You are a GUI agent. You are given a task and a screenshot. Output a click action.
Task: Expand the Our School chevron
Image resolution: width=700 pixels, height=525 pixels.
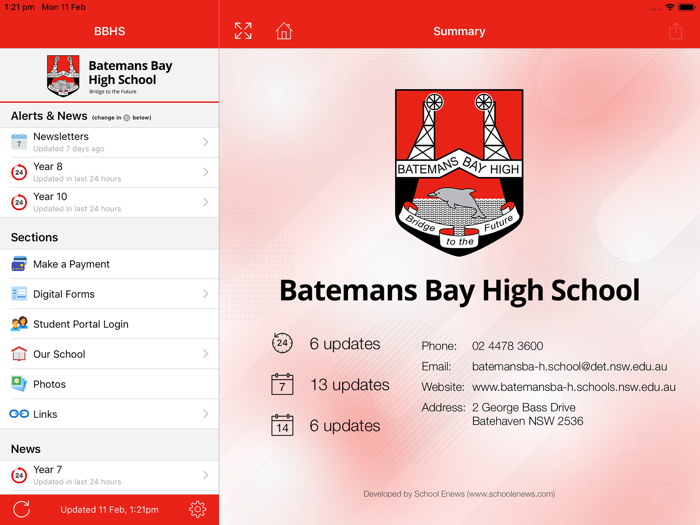point(205,354)
